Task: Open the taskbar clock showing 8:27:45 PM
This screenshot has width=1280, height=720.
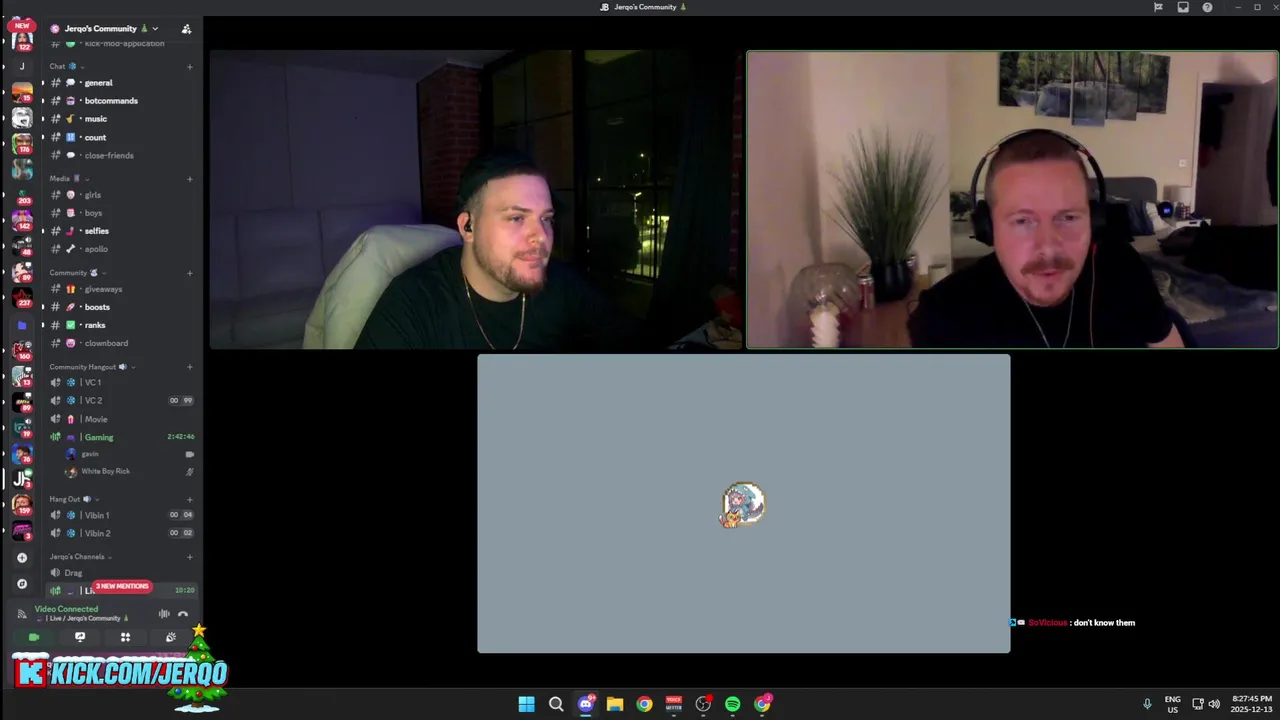Action: 1252,704
